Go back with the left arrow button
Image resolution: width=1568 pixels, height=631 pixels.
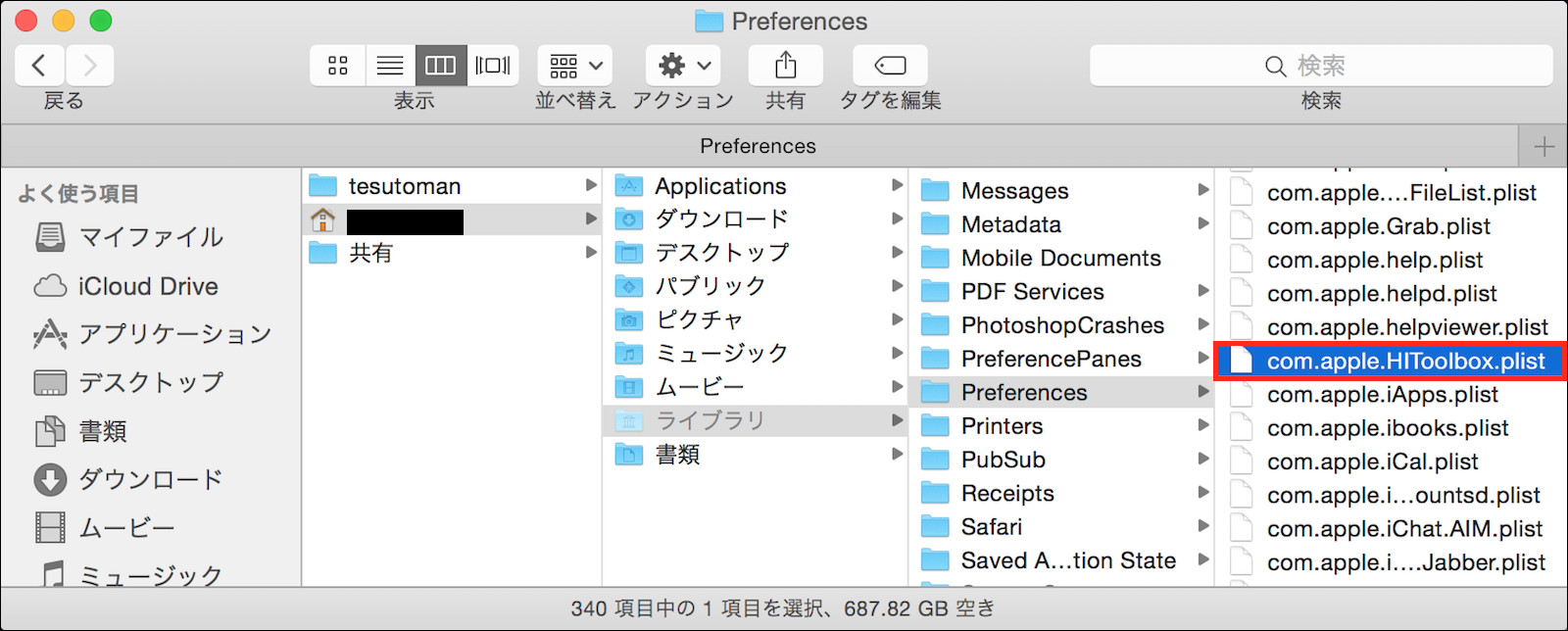39,66
